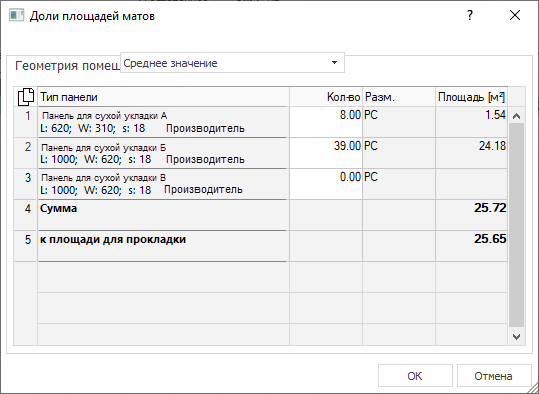
Task: Click laying area value 25.65
Action: point(490,239)
